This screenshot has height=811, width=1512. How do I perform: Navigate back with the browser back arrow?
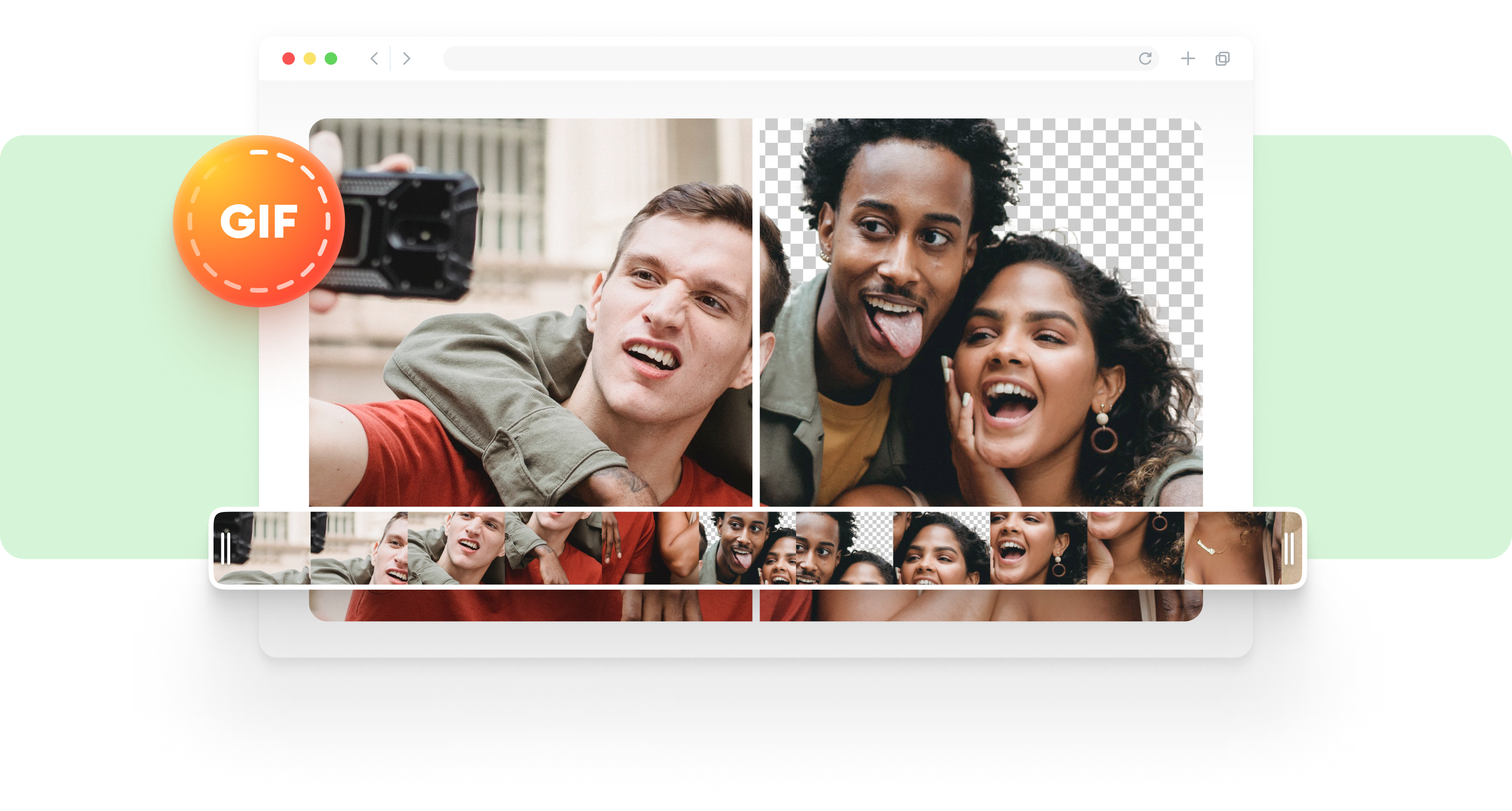click(x=374, y=58)
